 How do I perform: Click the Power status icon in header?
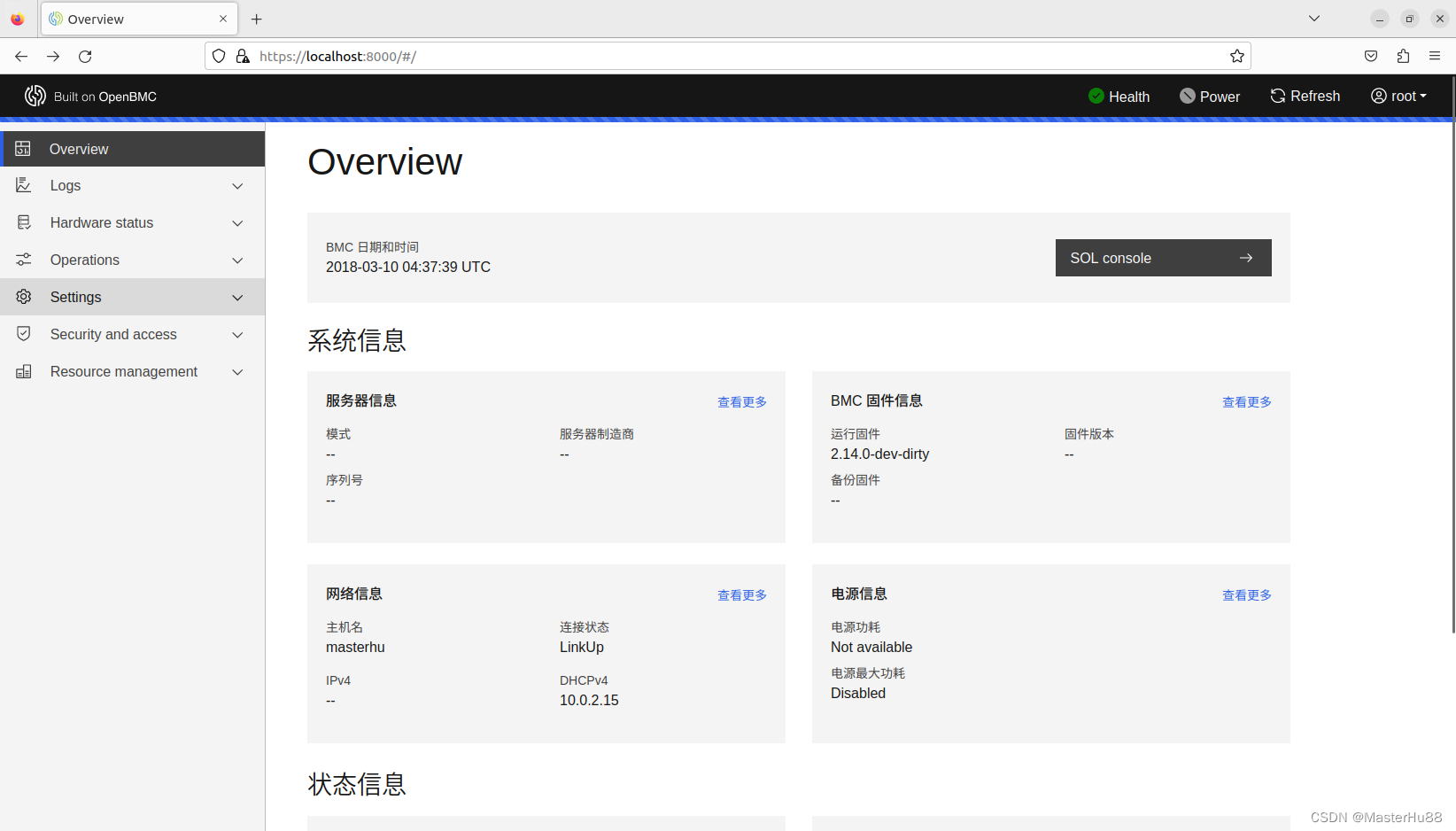point(1187,96)
